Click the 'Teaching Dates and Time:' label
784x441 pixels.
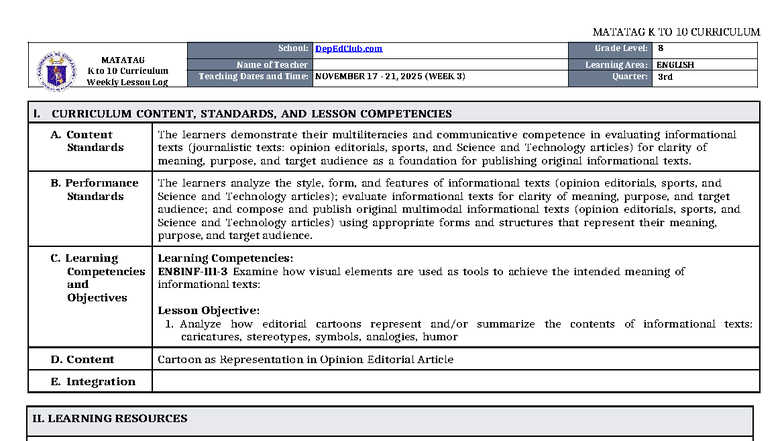(253, 76)
